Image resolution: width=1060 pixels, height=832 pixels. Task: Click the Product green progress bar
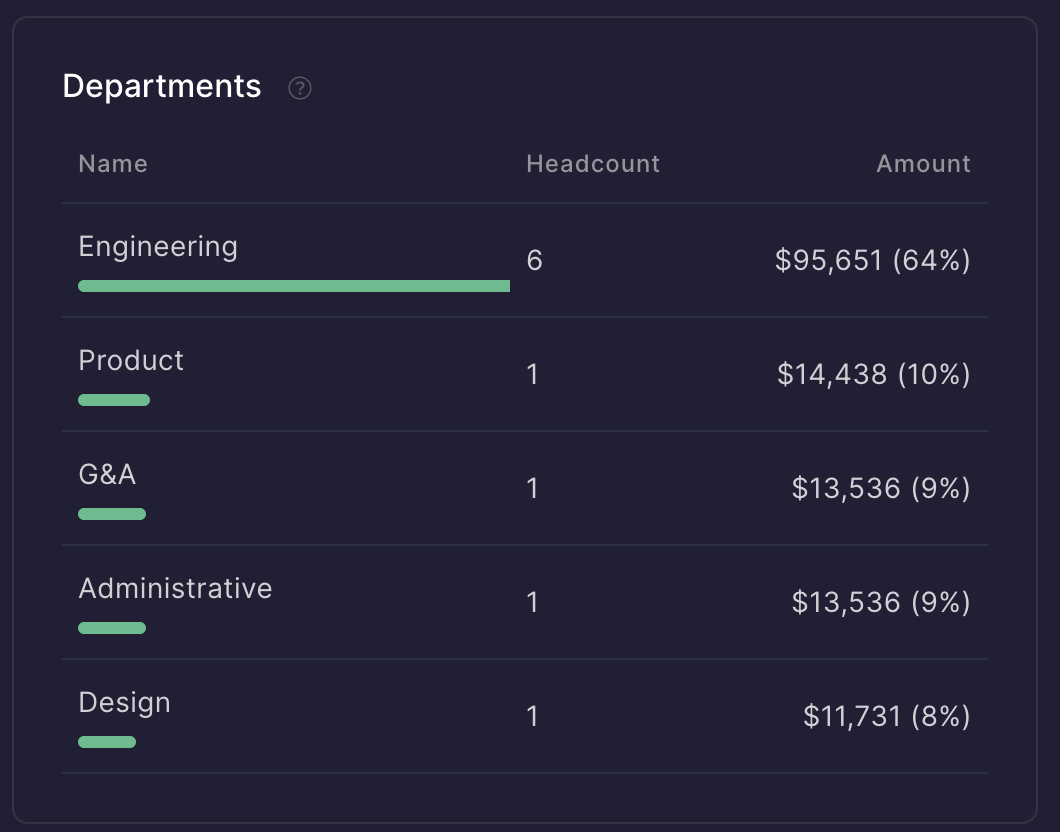pos(114,400)
